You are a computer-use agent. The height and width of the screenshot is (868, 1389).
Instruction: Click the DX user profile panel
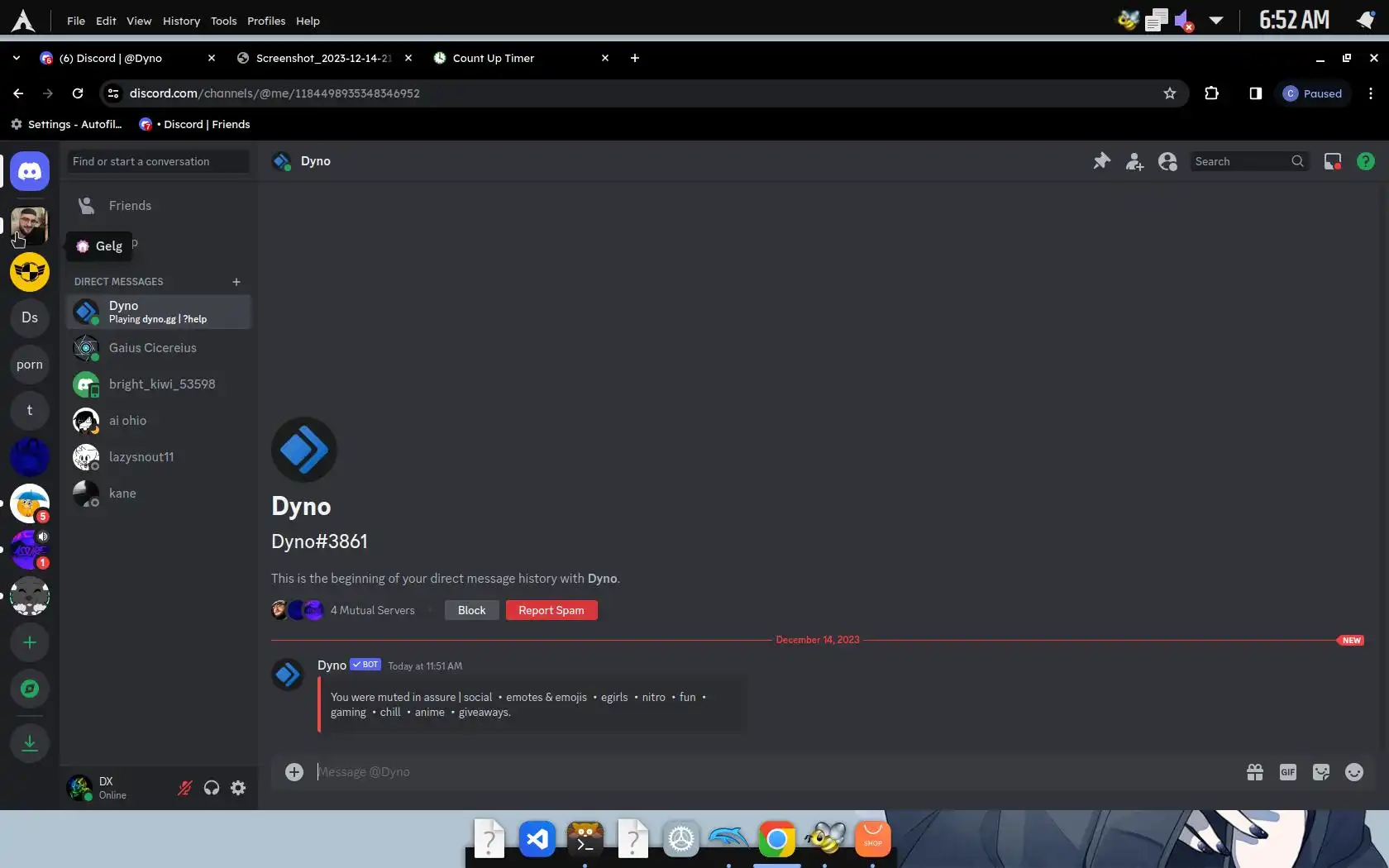tap(116, 788)
